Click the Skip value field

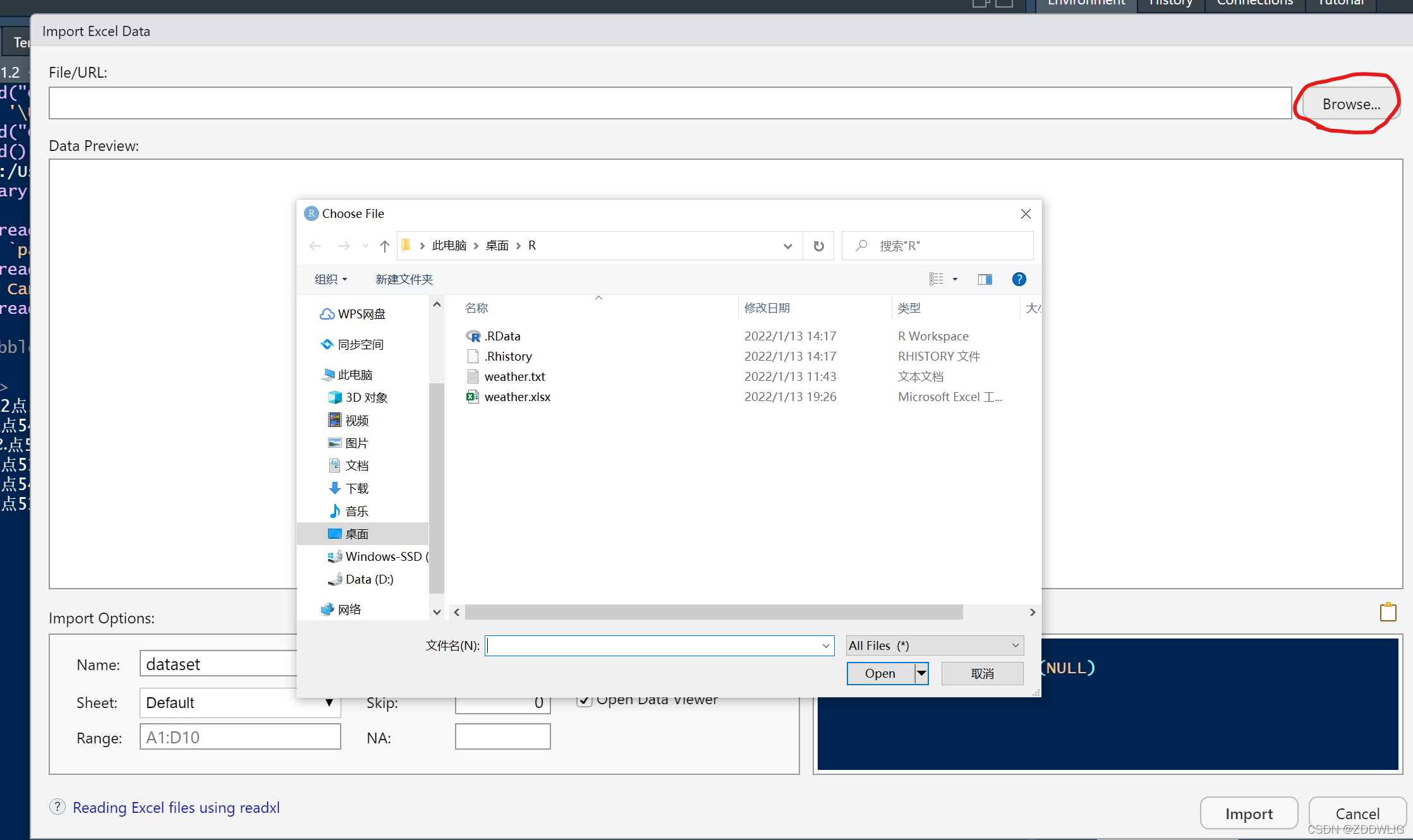502,705
